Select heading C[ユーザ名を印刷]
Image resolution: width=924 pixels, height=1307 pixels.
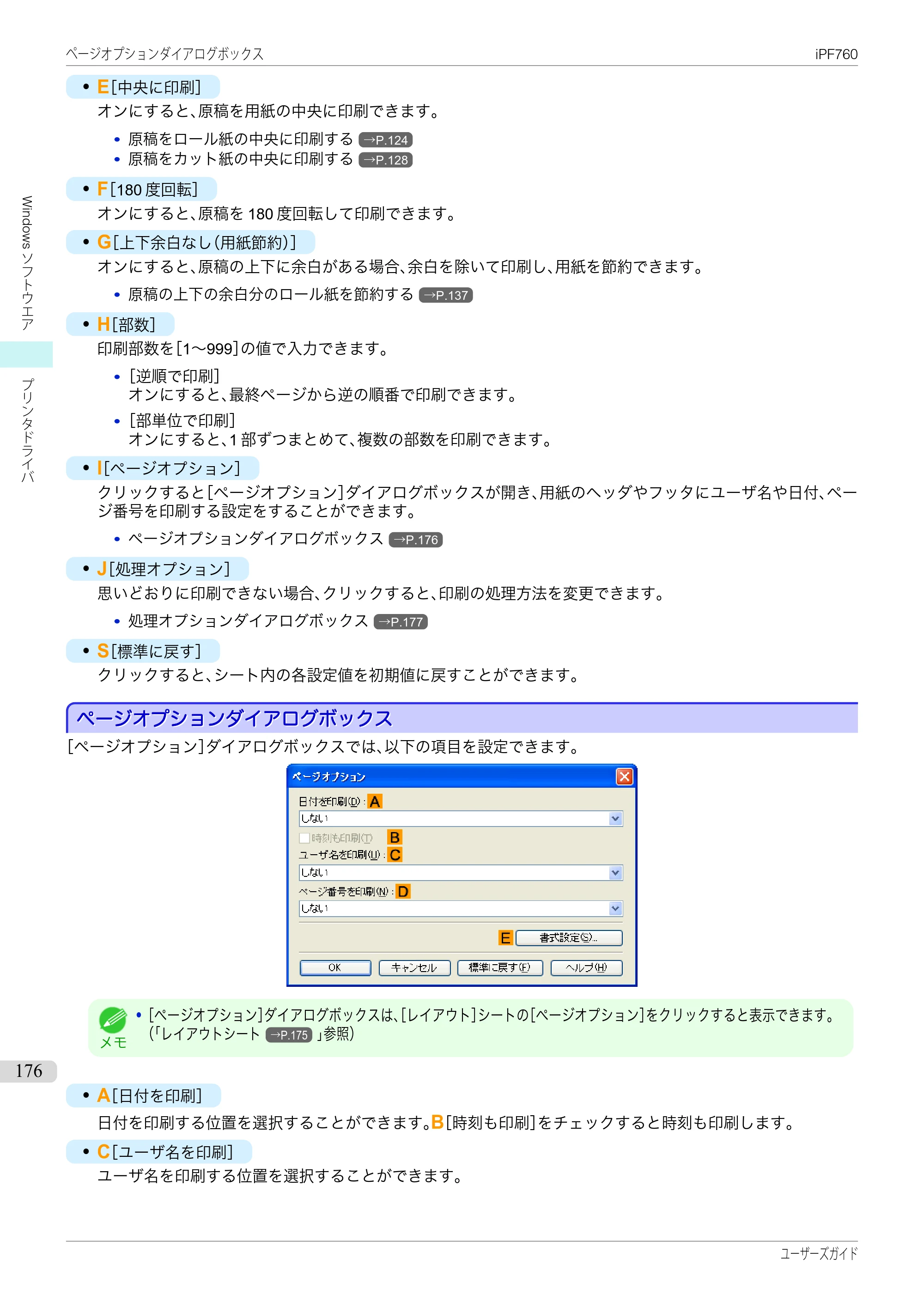click(159, 1152)
